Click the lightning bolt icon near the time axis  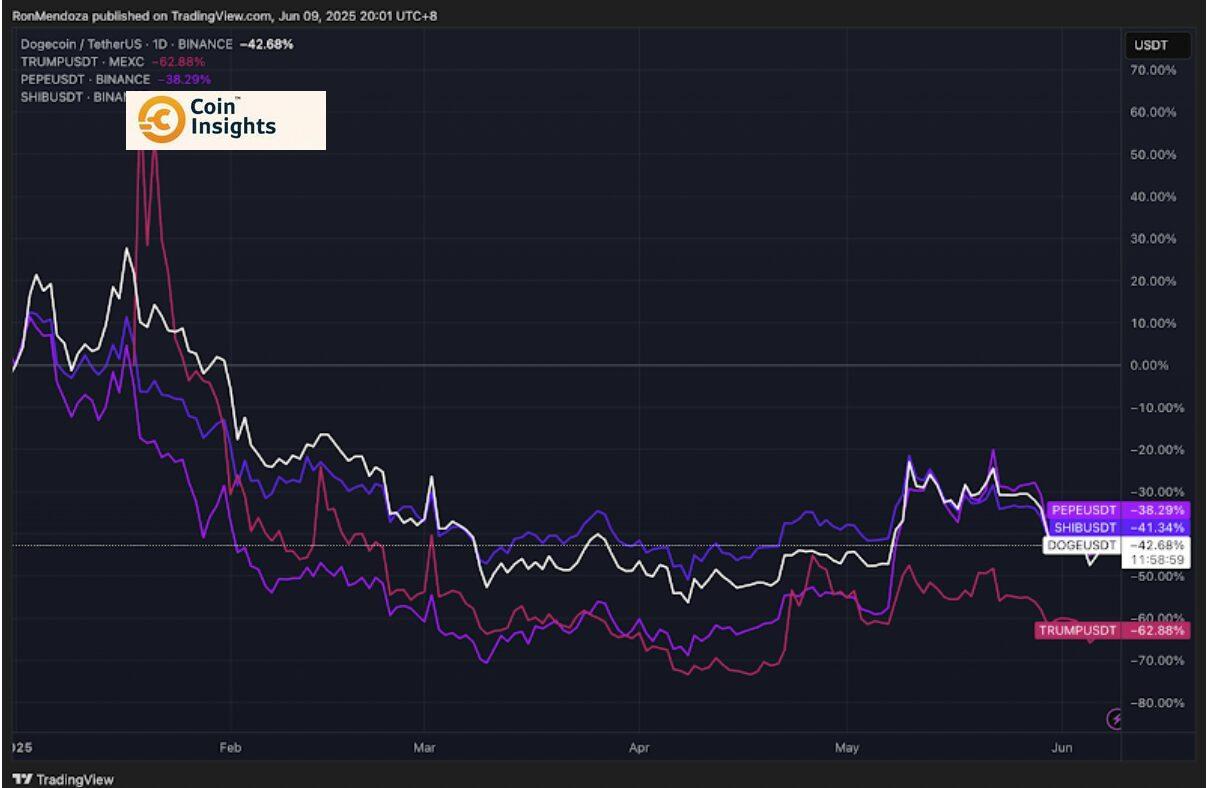(1115, 718)
